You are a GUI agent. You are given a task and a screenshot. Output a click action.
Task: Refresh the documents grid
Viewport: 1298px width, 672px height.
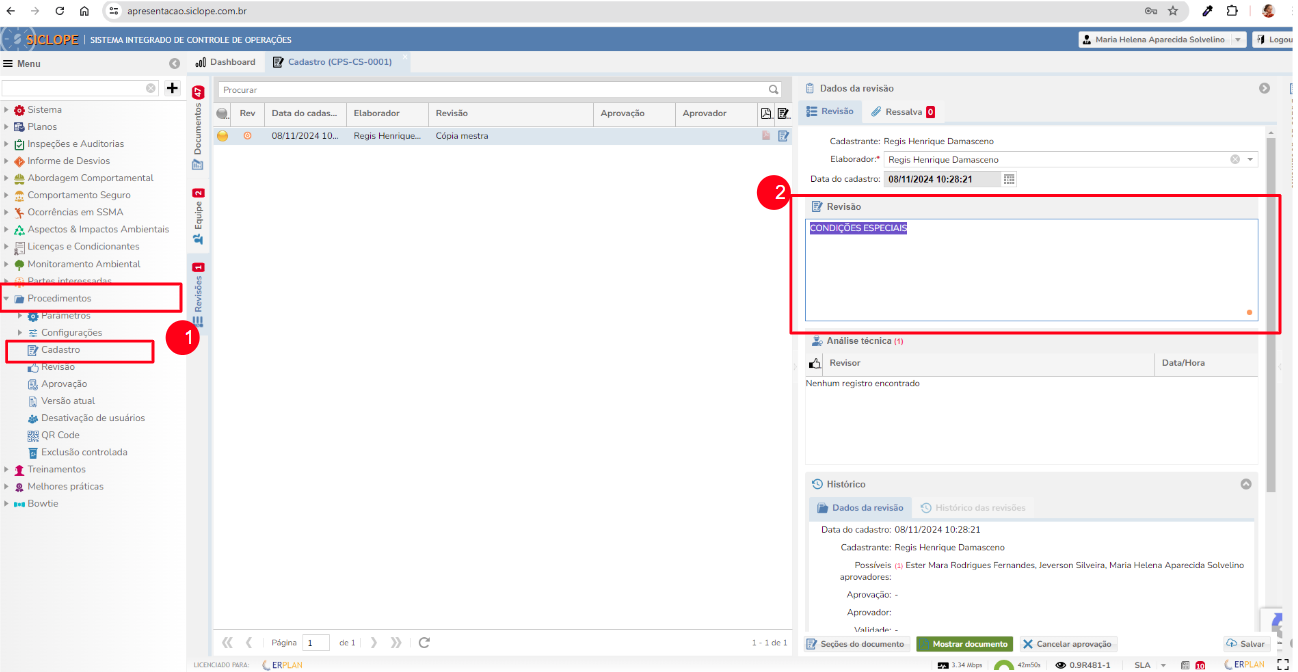[x=424, y=642]
